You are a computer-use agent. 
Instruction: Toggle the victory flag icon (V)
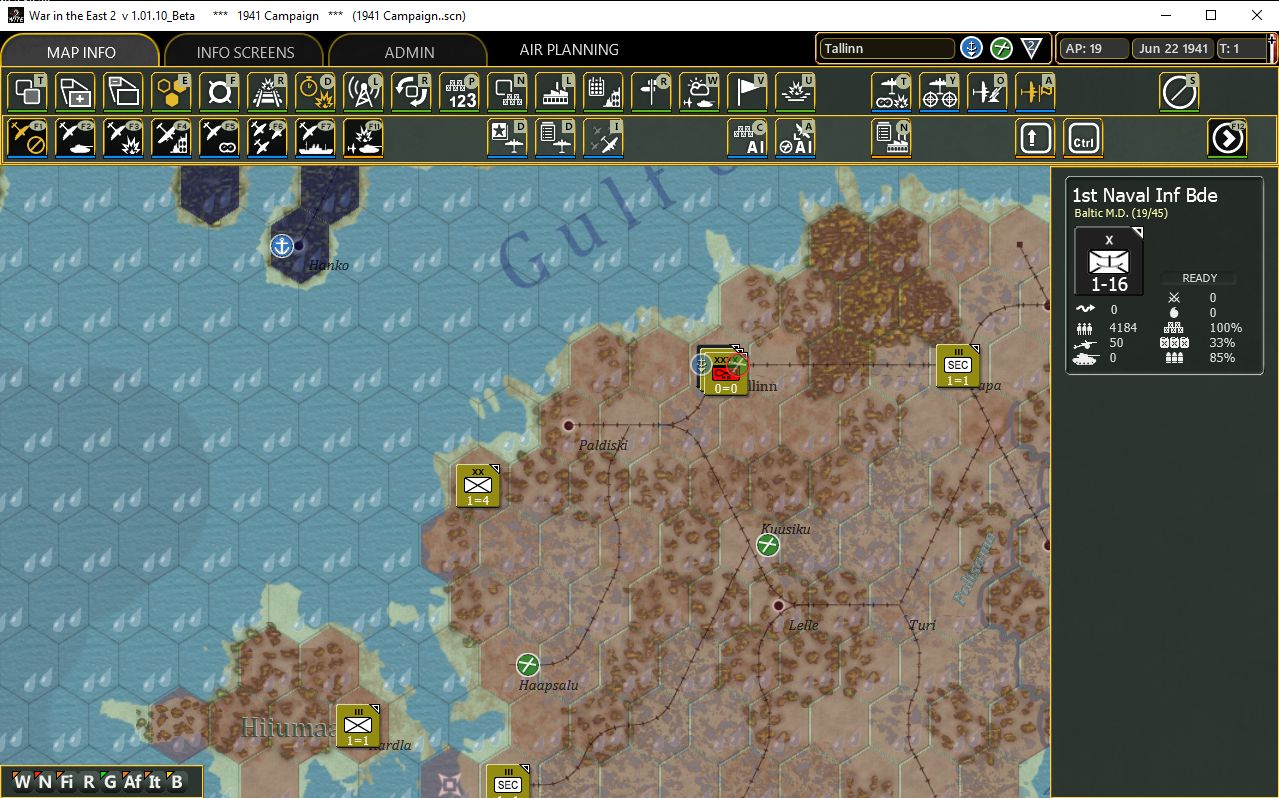point(747,92)
